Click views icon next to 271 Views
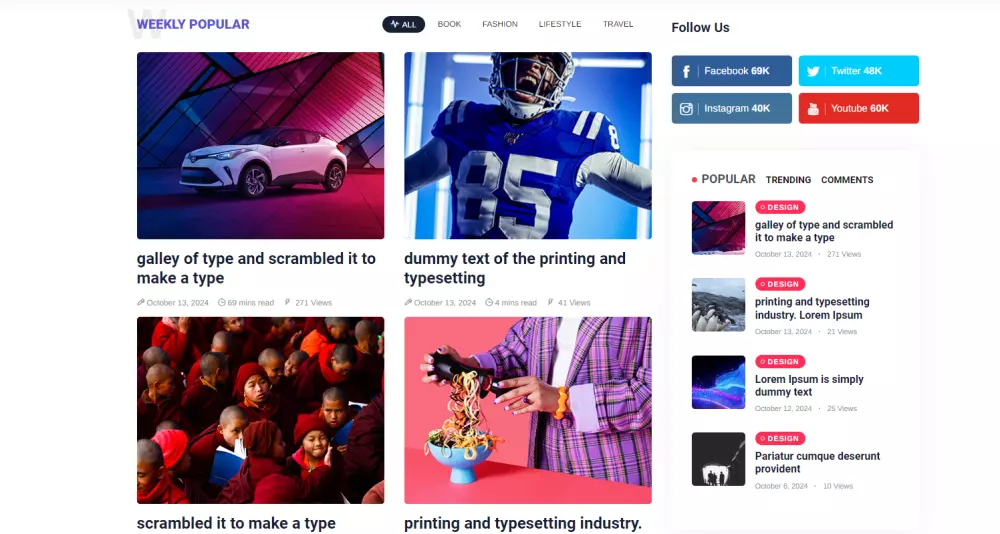This screenshot has height=534, width=1000. 288,302
